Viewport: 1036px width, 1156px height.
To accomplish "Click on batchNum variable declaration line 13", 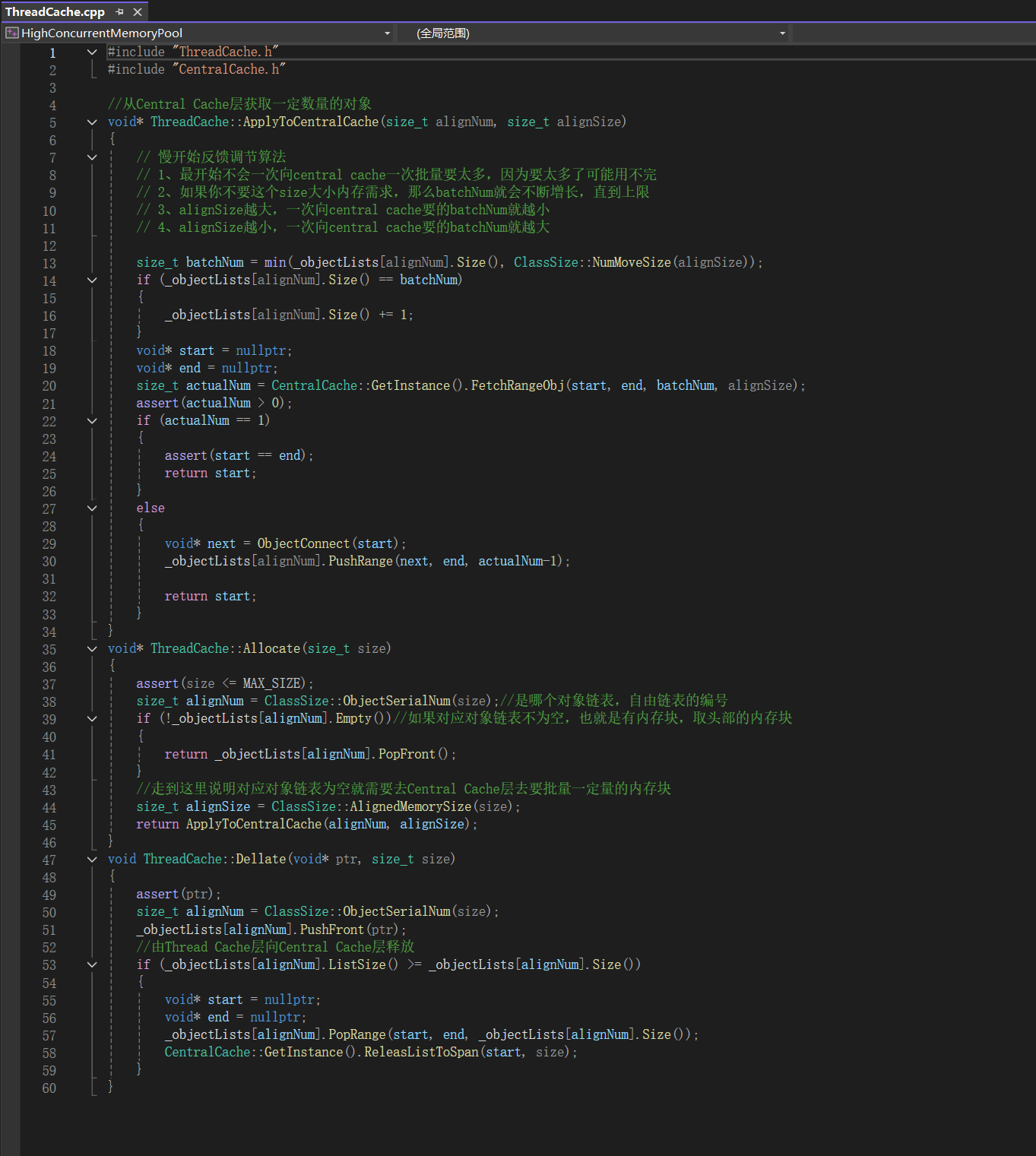I will click(x=215, y=262).
